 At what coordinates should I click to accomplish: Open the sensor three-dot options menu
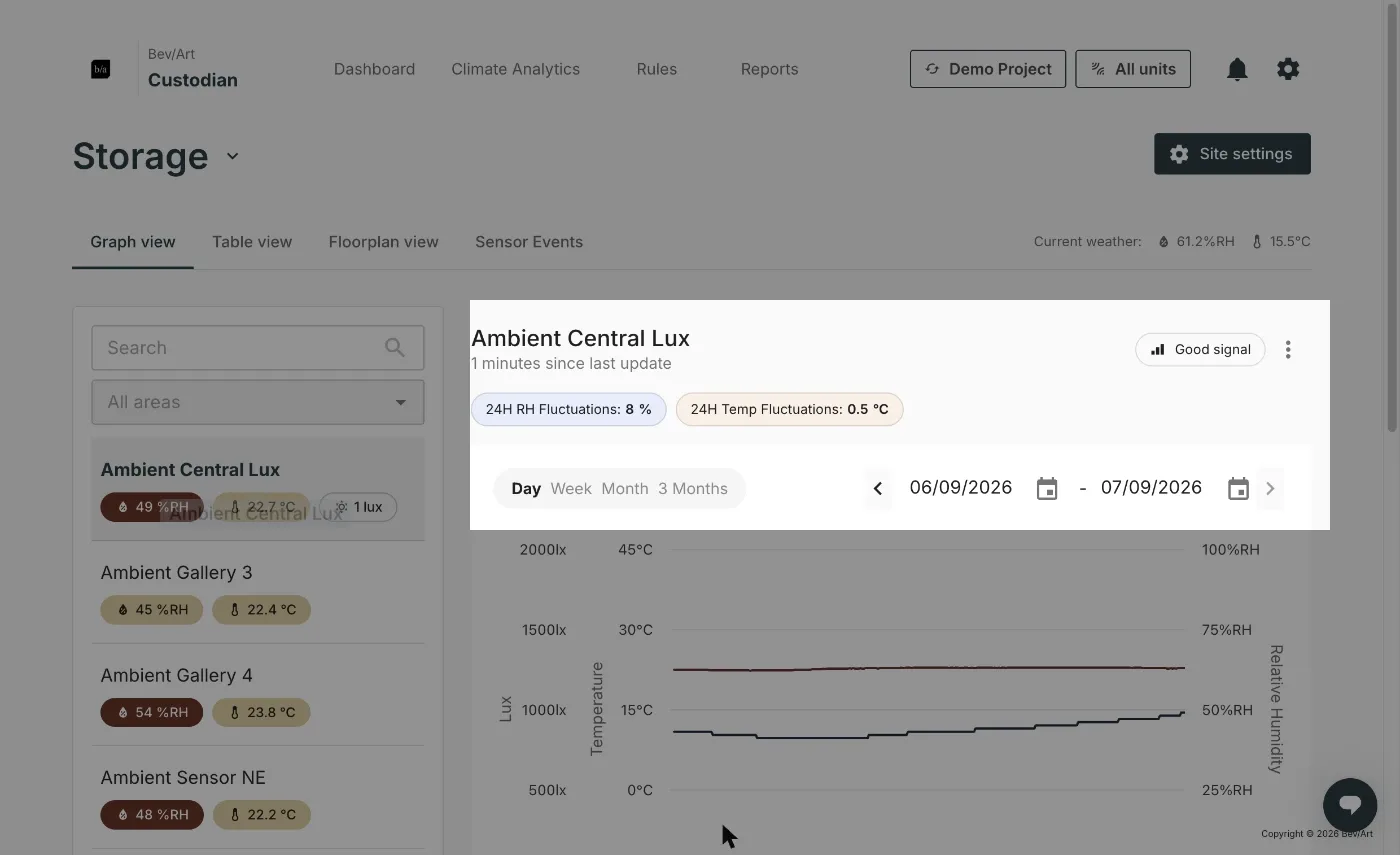pos(1288,349)
